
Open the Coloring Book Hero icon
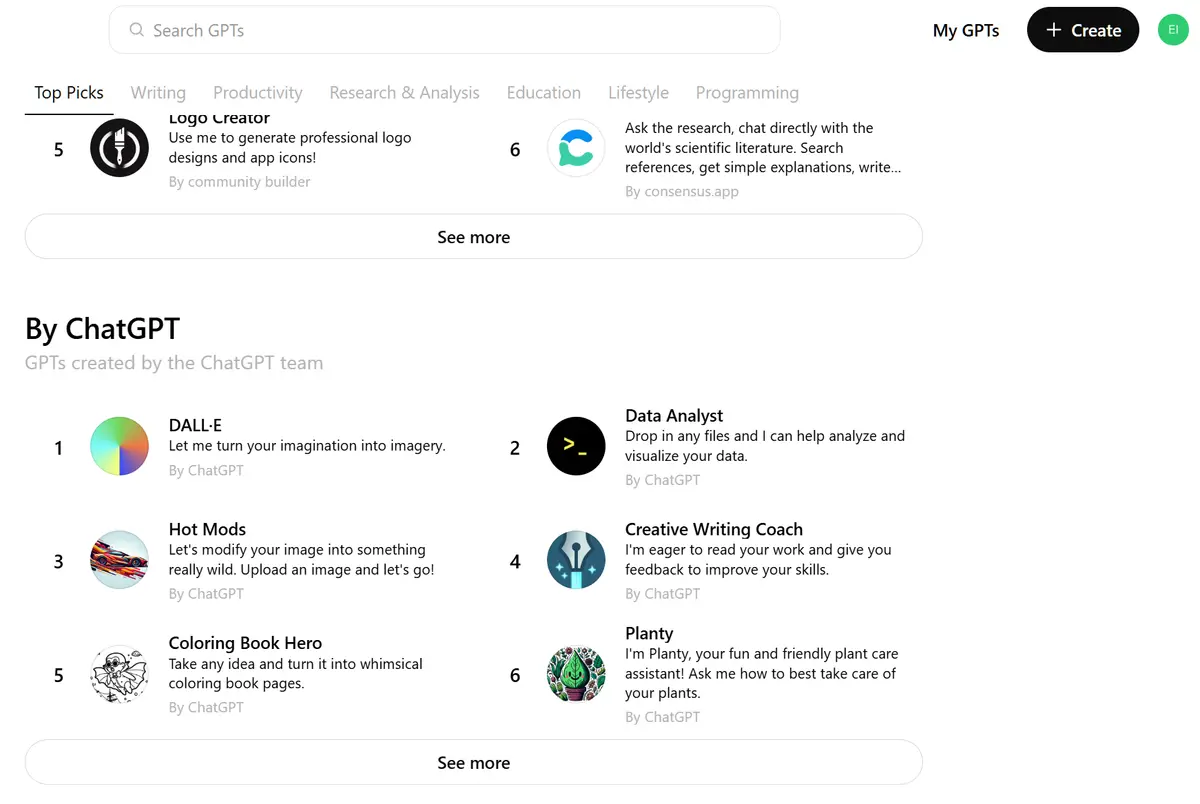click(x=119, y=675)
